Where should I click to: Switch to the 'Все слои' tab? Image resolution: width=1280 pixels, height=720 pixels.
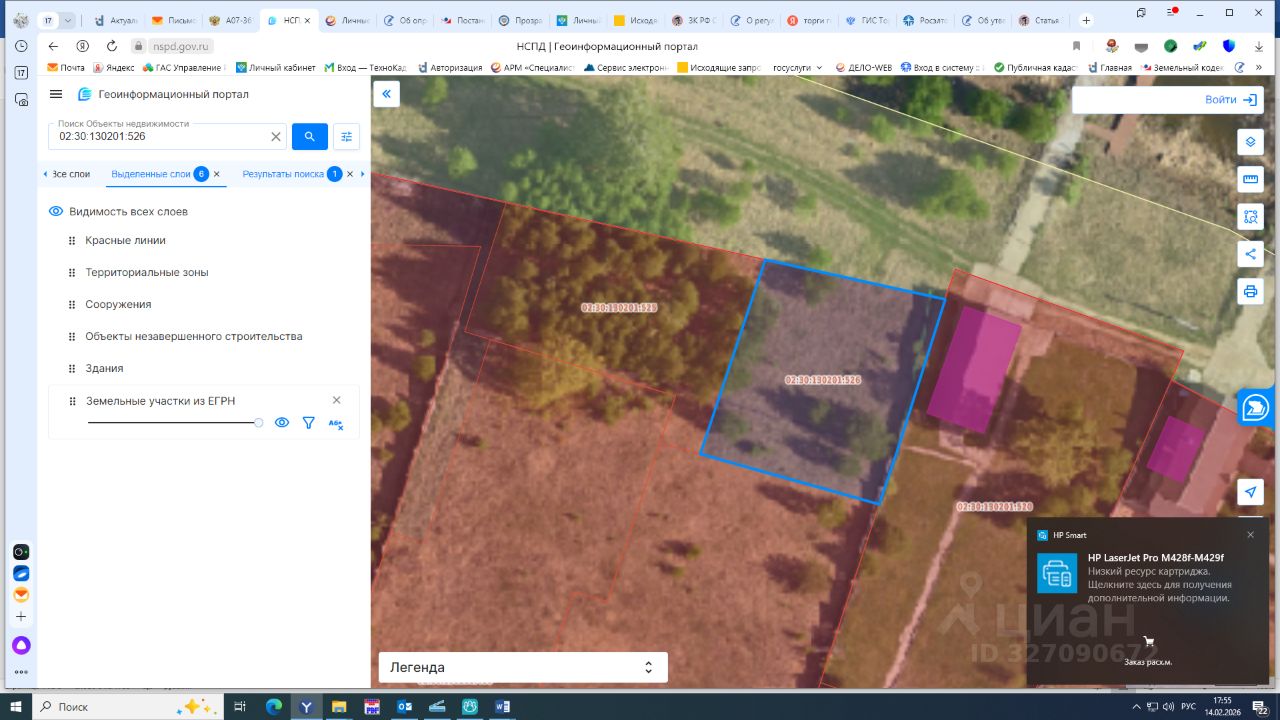pyautogui.click(x=71, y=174)
